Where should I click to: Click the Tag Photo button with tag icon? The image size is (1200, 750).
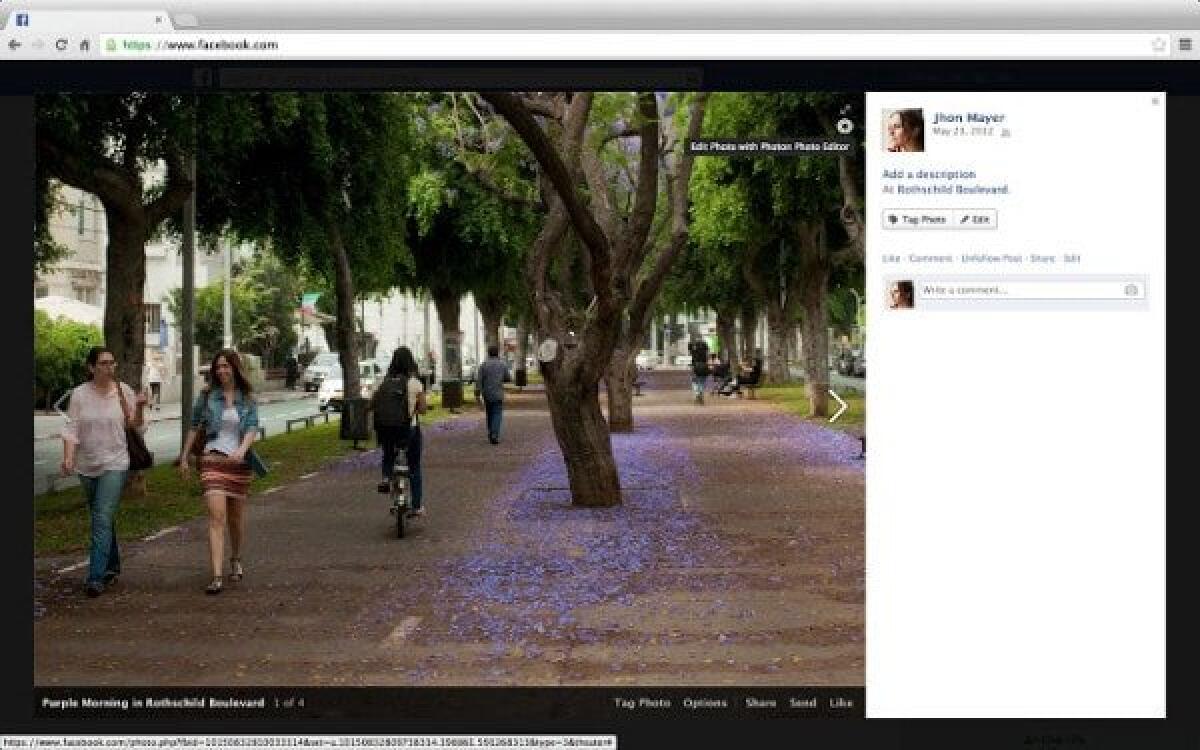click(916, 219)
